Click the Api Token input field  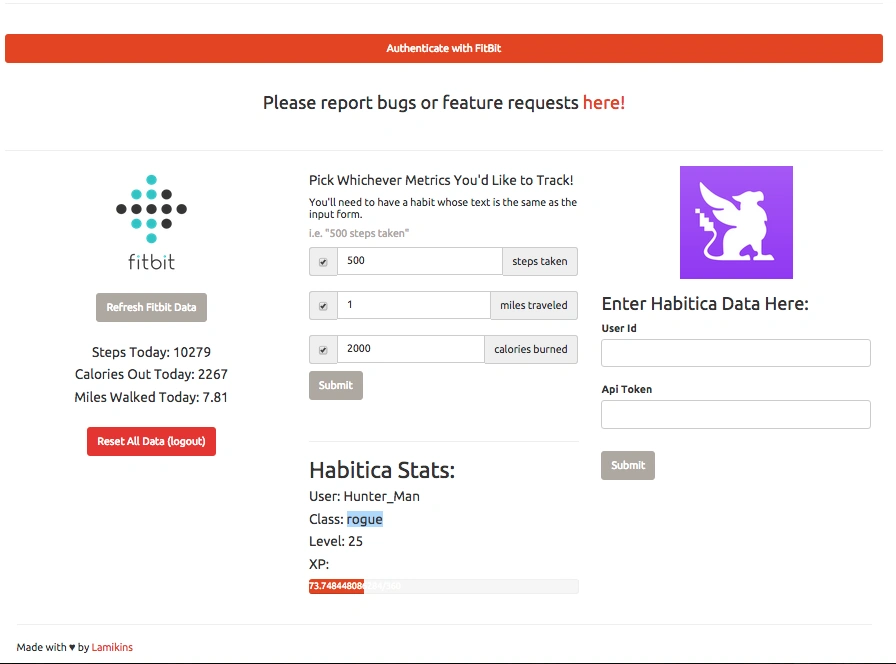[735, 414]
